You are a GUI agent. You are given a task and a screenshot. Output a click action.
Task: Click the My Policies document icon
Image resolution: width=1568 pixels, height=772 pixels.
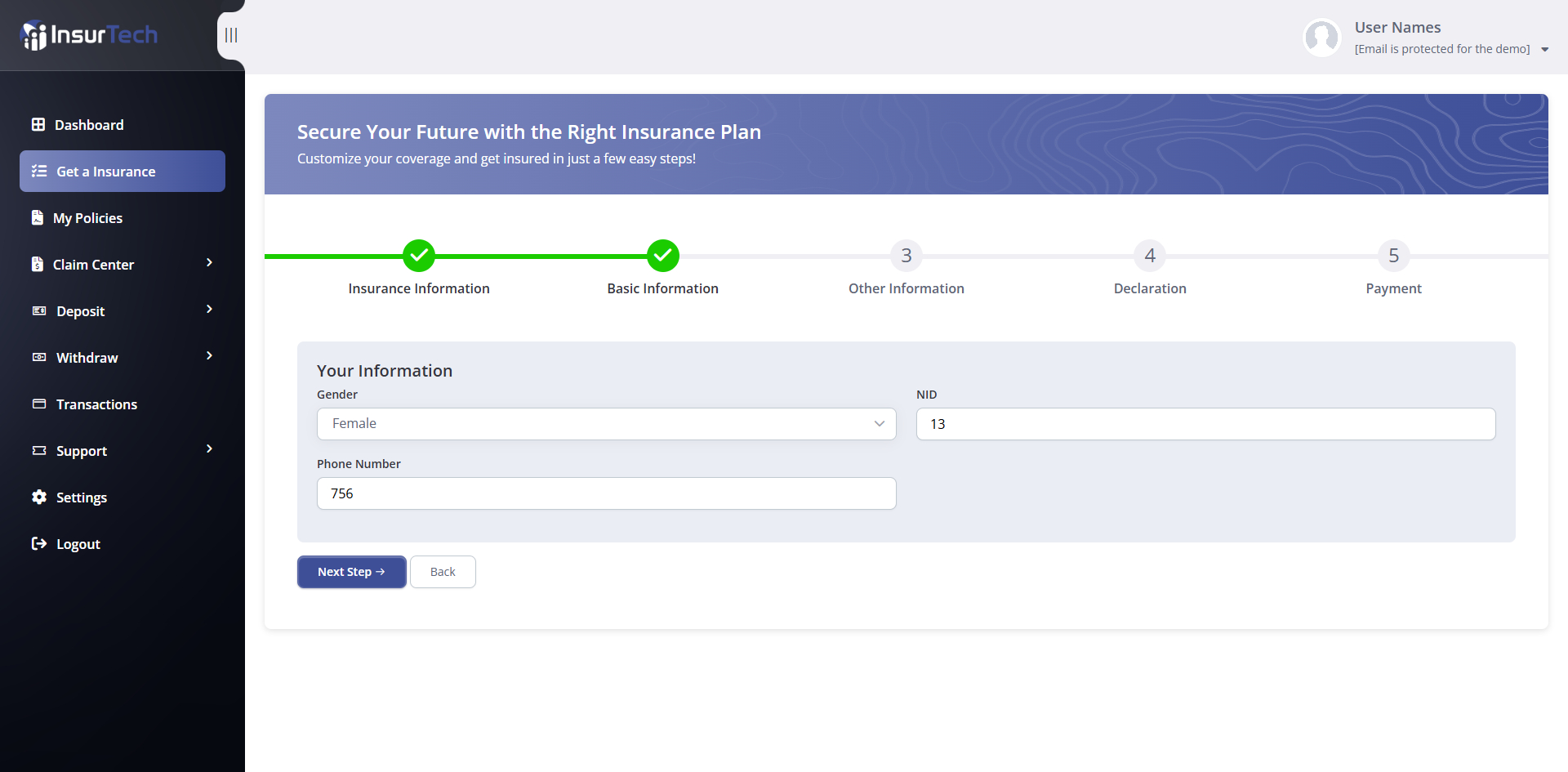point(38,217)
